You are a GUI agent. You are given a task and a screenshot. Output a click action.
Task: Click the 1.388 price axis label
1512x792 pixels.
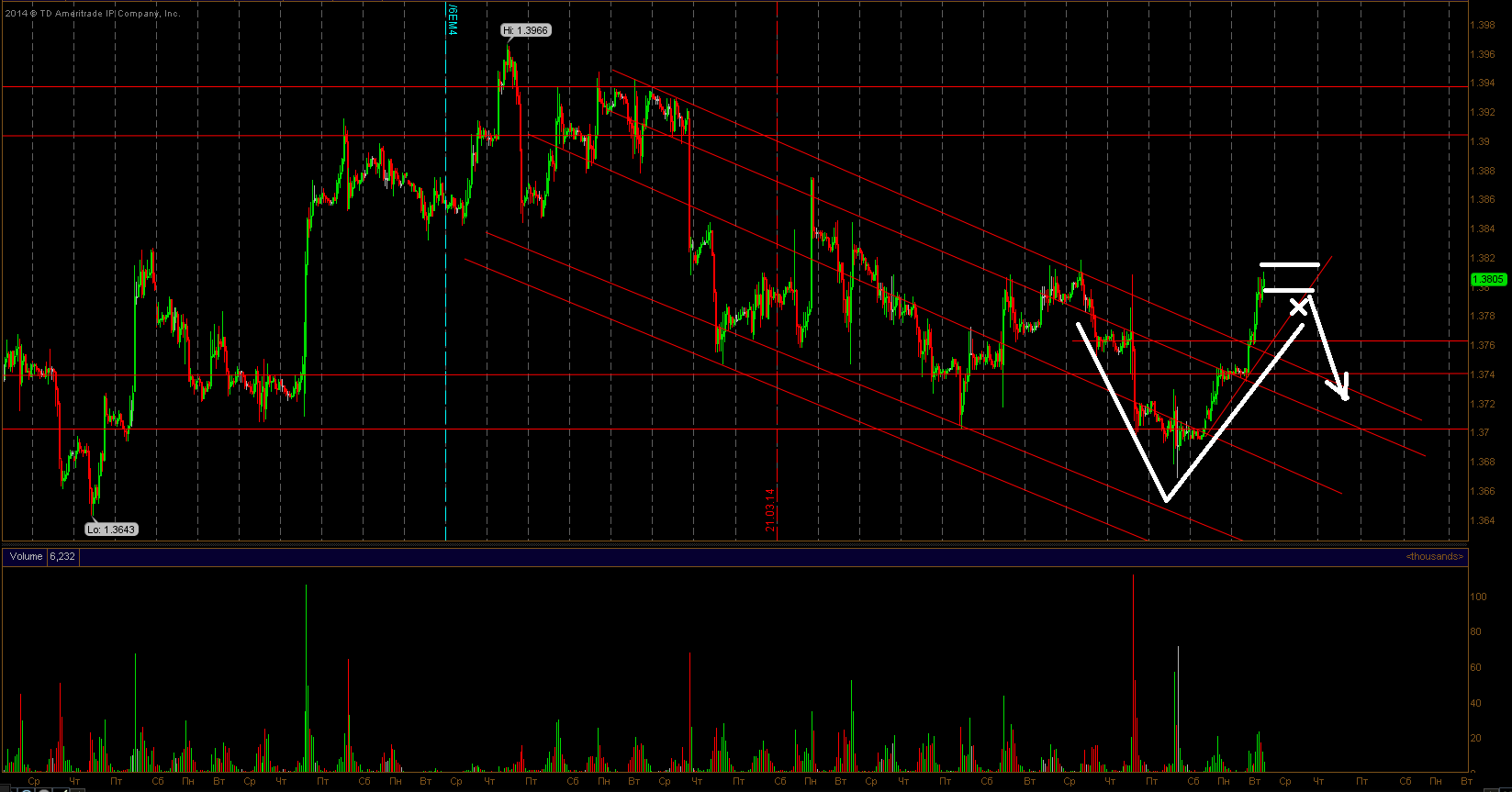click(1484, 171)
